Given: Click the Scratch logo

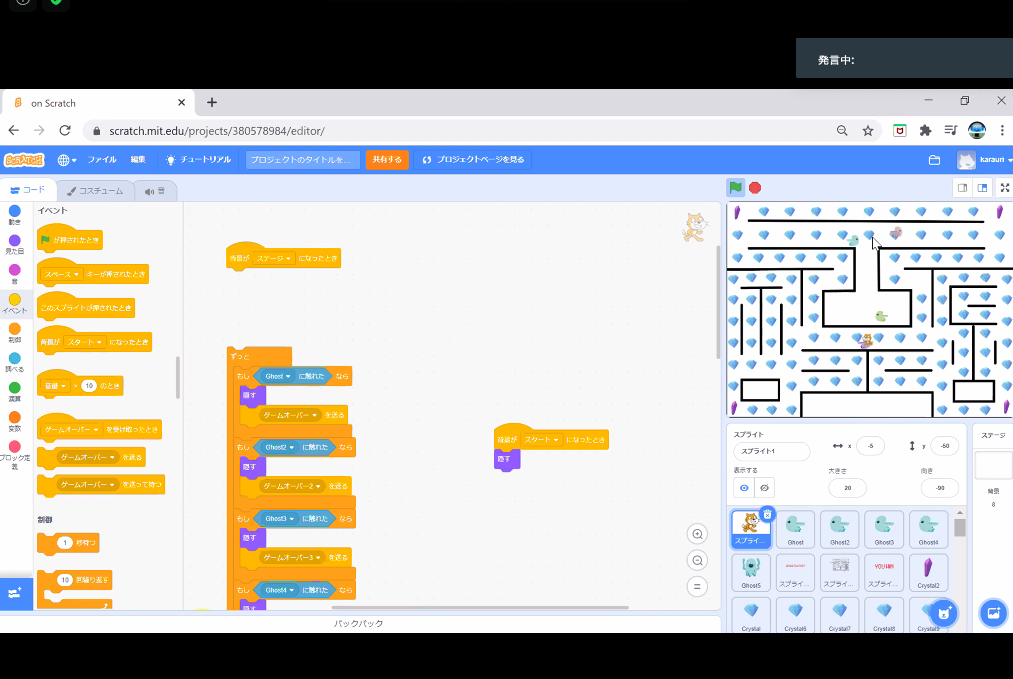Looking at the screenshot, I should 24,160.
